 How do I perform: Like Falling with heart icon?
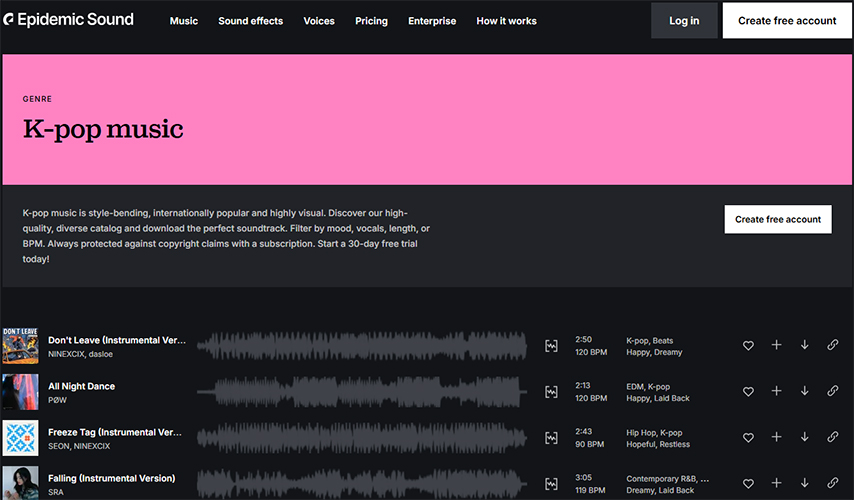pos(748,483)
